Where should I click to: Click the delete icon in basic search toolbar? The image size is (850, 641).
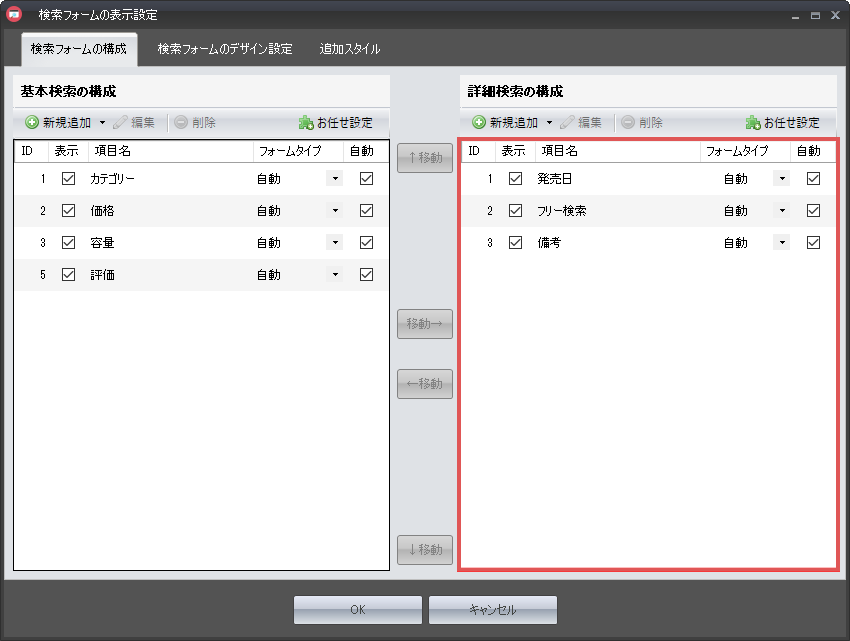pos(180,123)
